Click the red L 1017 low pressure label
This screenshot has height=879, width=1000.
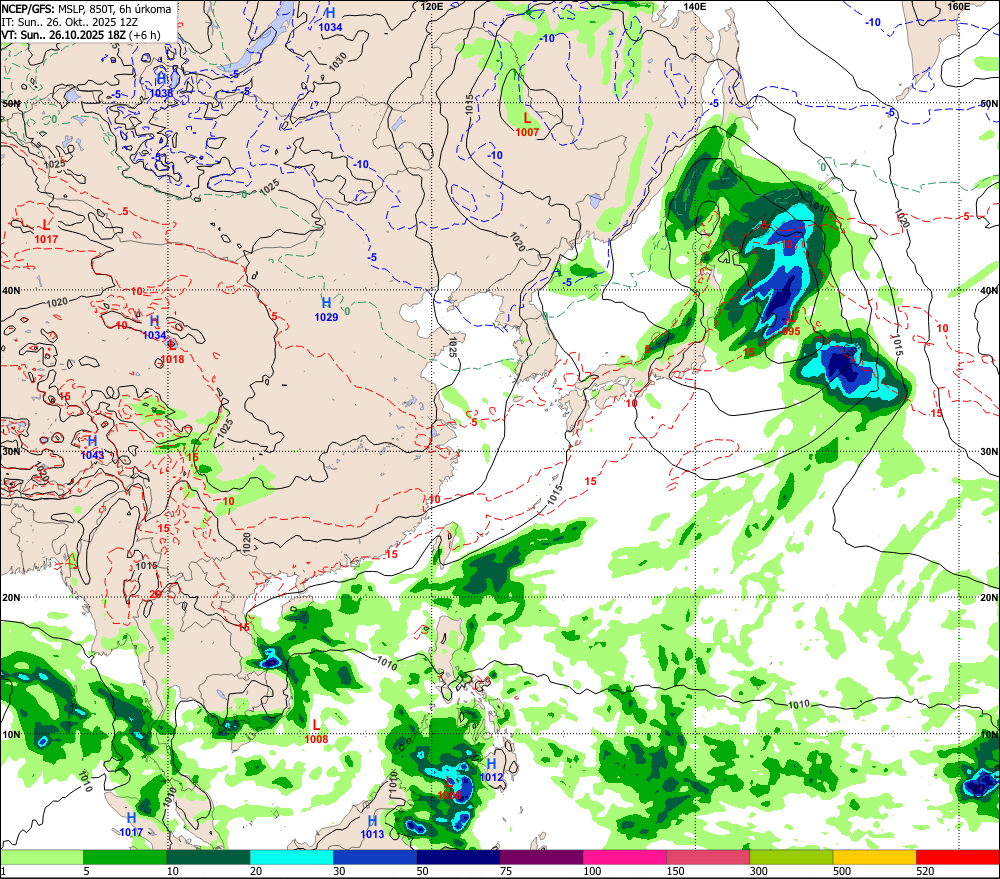[46, 232]
